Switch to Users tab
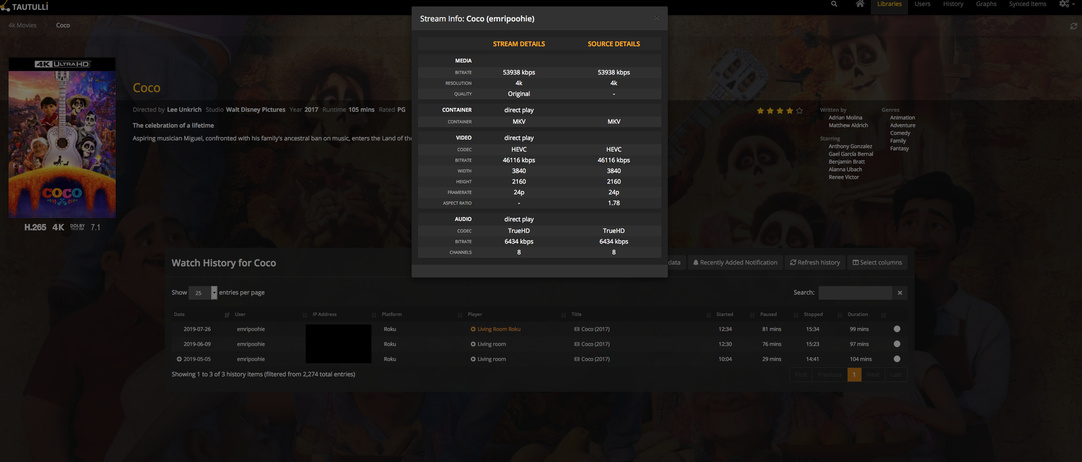Viewport: 1082px width, 462px height. (922, 4)
